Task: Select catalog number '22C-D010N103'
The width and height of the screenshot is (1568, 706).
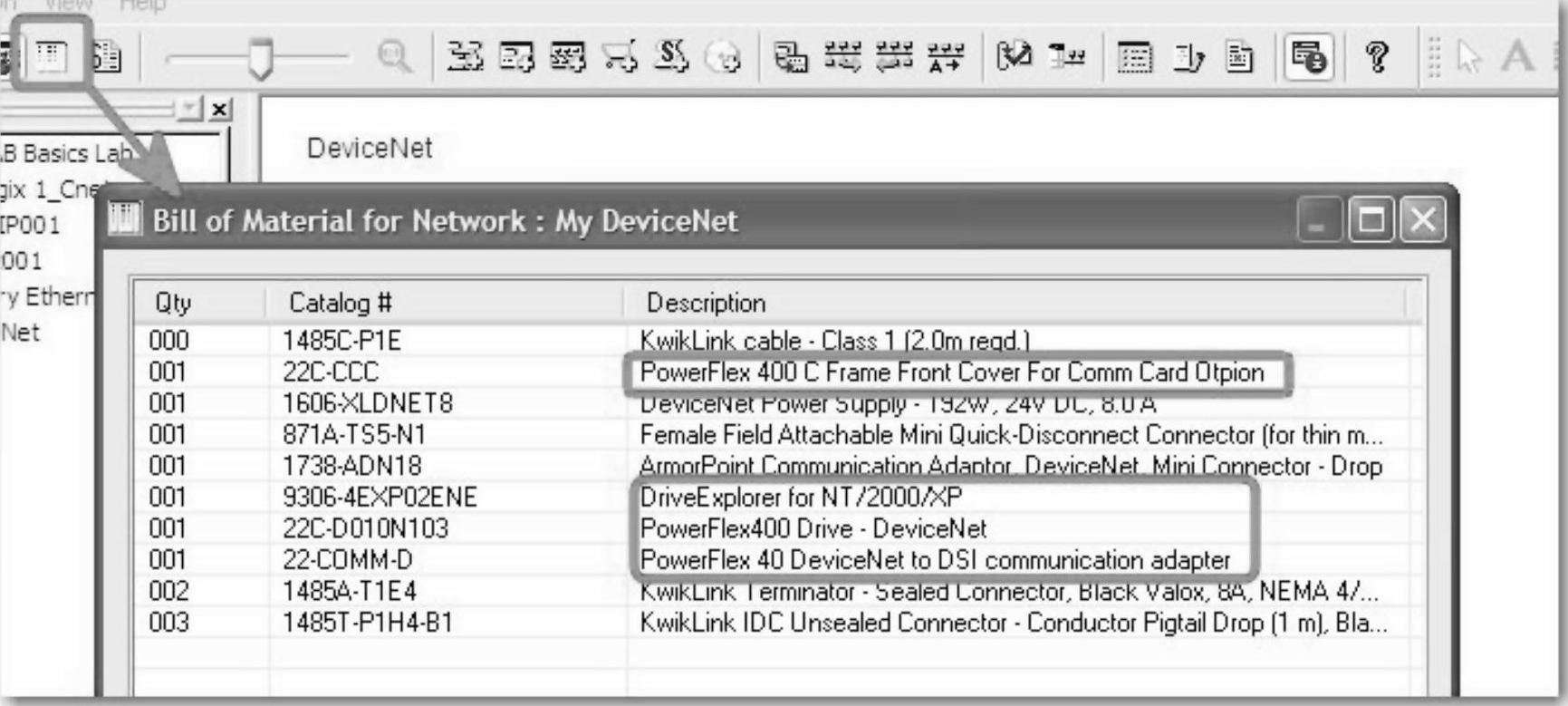Action: point(365,528)
